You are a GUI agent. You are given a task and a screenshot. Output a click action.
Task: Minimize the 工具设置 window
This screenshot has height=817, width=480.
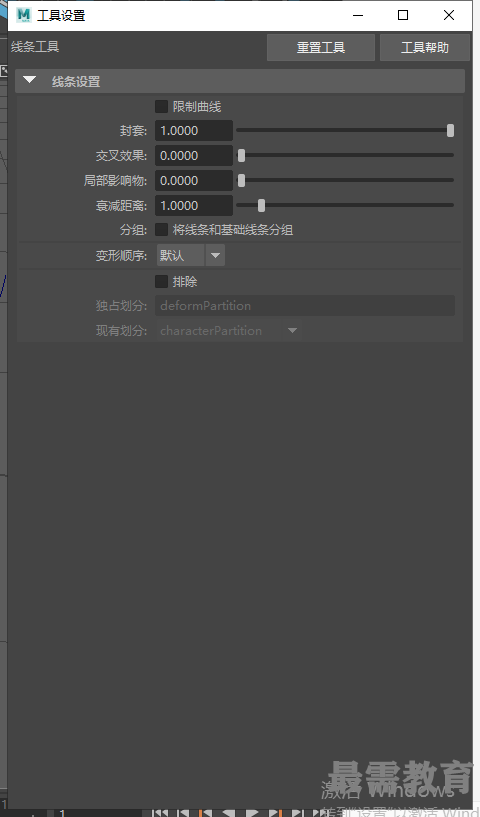[x=358, y=16]
